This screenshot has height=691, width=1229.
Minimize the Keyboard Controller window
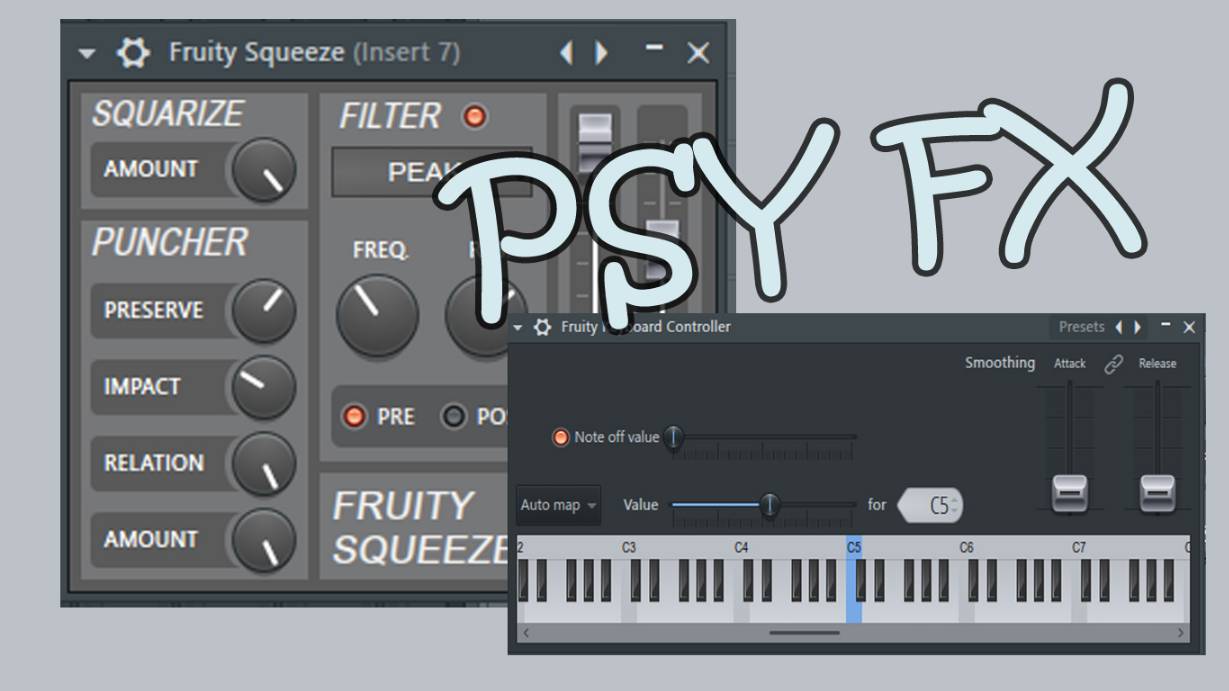coord(1166,324)
